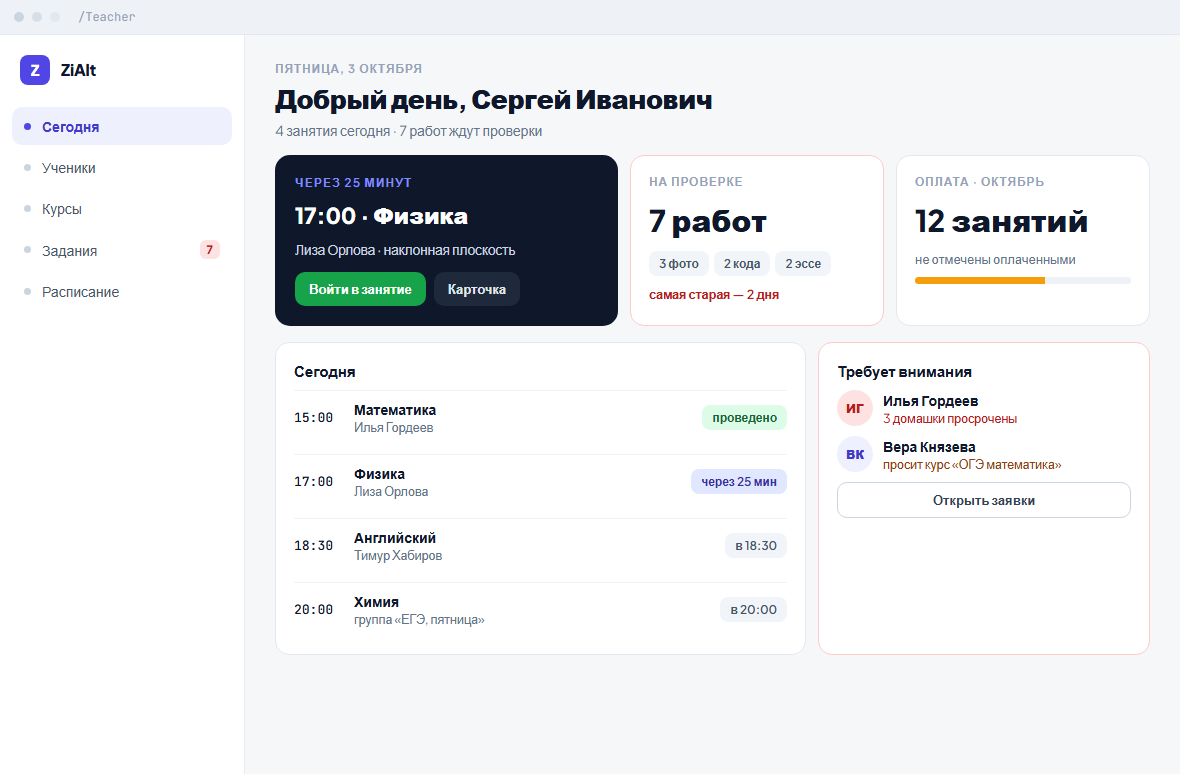Click the 17:00 · Физика heading on dark card
Image resolution: width=1180 pixels, height=774 pixels.
[x=381, y=216]
